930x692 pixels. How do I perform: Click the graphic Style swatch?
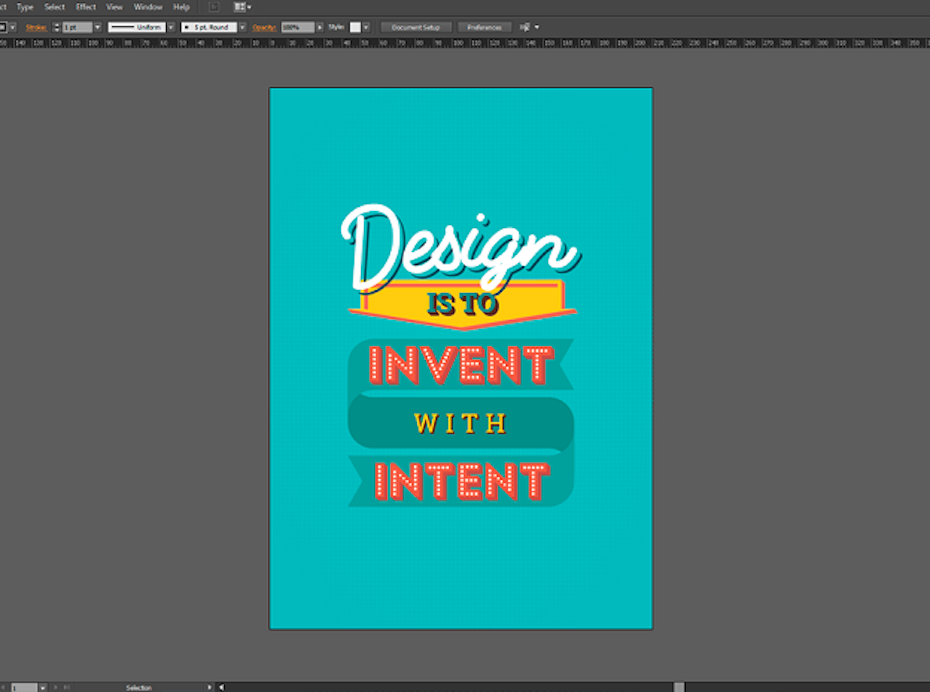[354, 27]
